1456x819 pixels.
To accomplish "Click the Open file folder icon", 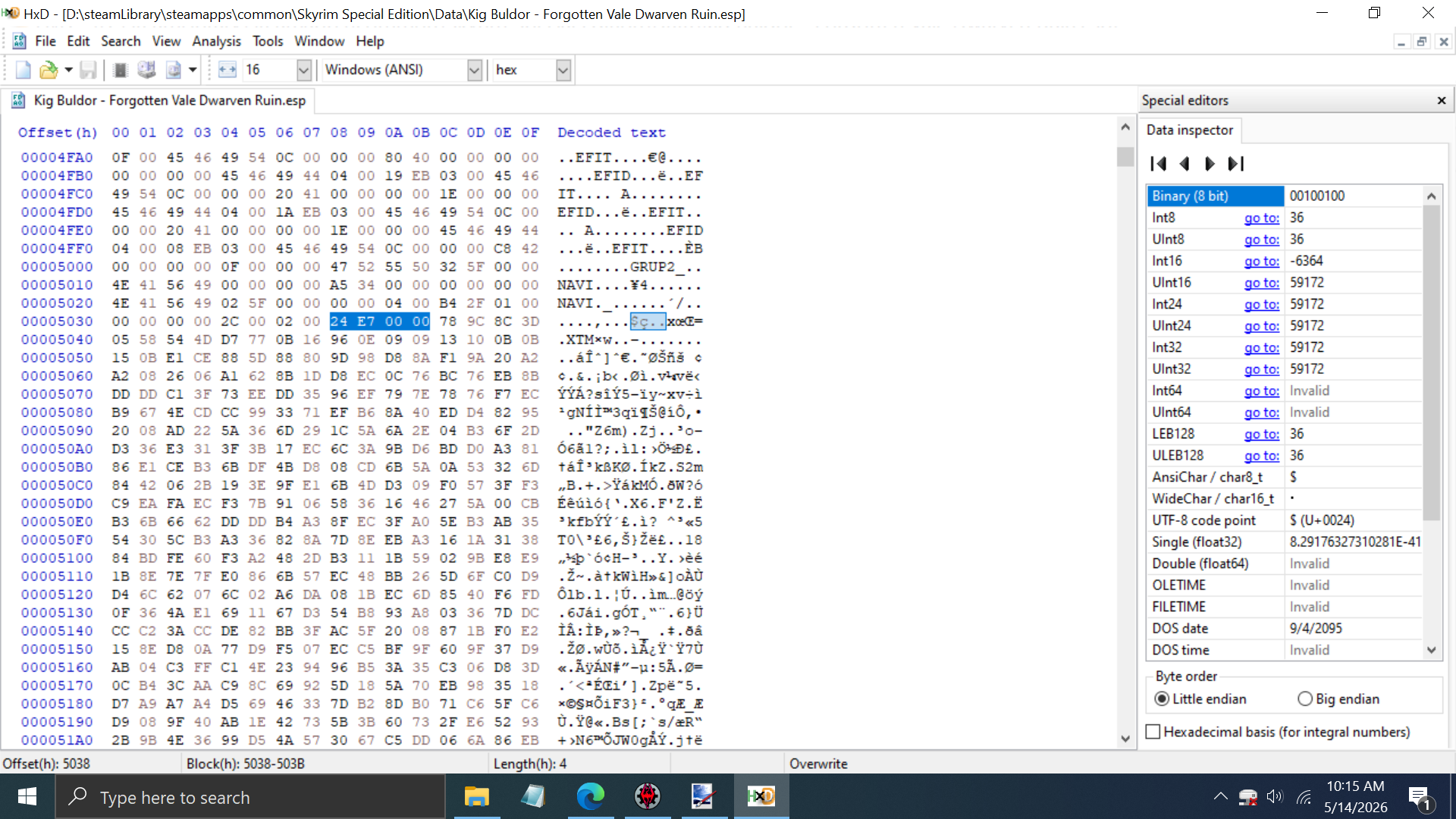I will (x=48, y=70).
